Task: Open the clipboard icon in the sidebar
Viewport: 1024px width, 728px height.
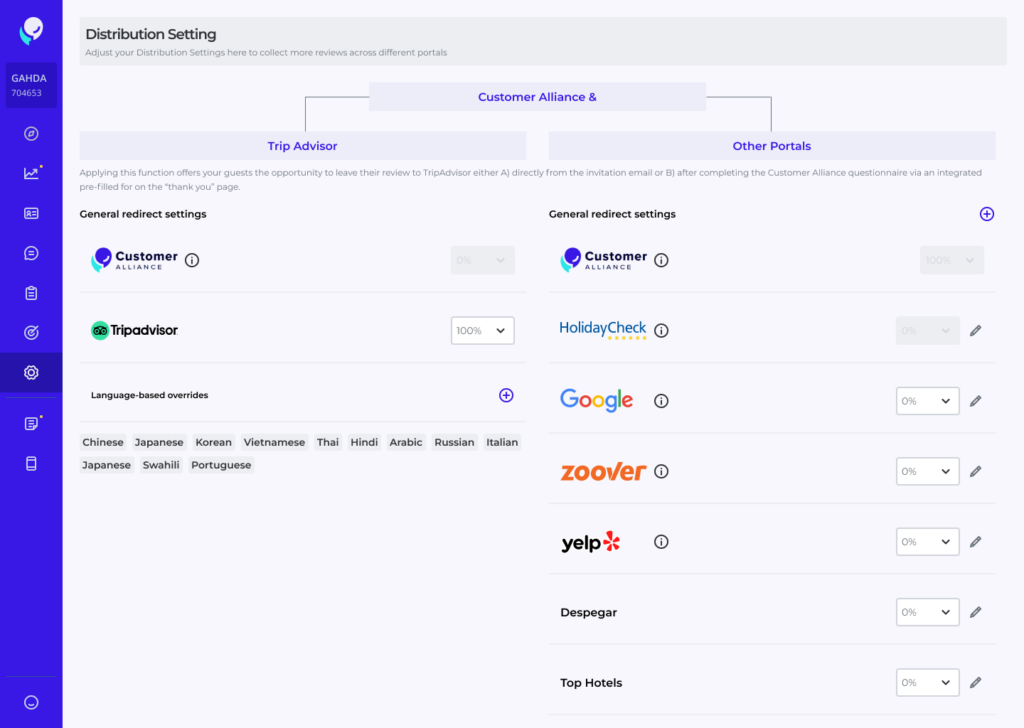Action: [x=31, y=293]
